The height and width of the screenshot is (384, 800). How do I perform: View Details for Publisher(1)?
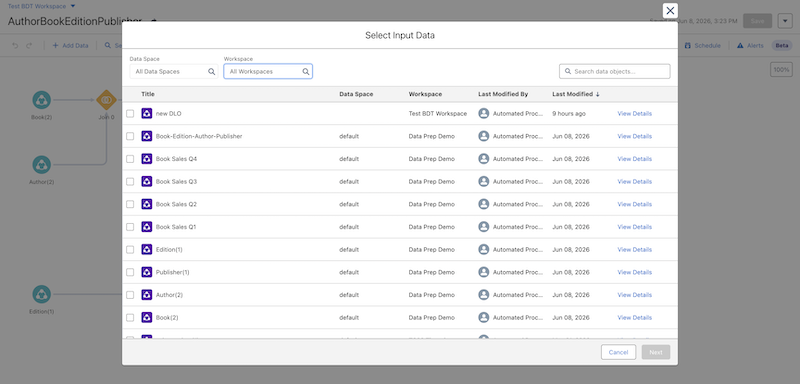pyautogui.click(x=635, y=272)
